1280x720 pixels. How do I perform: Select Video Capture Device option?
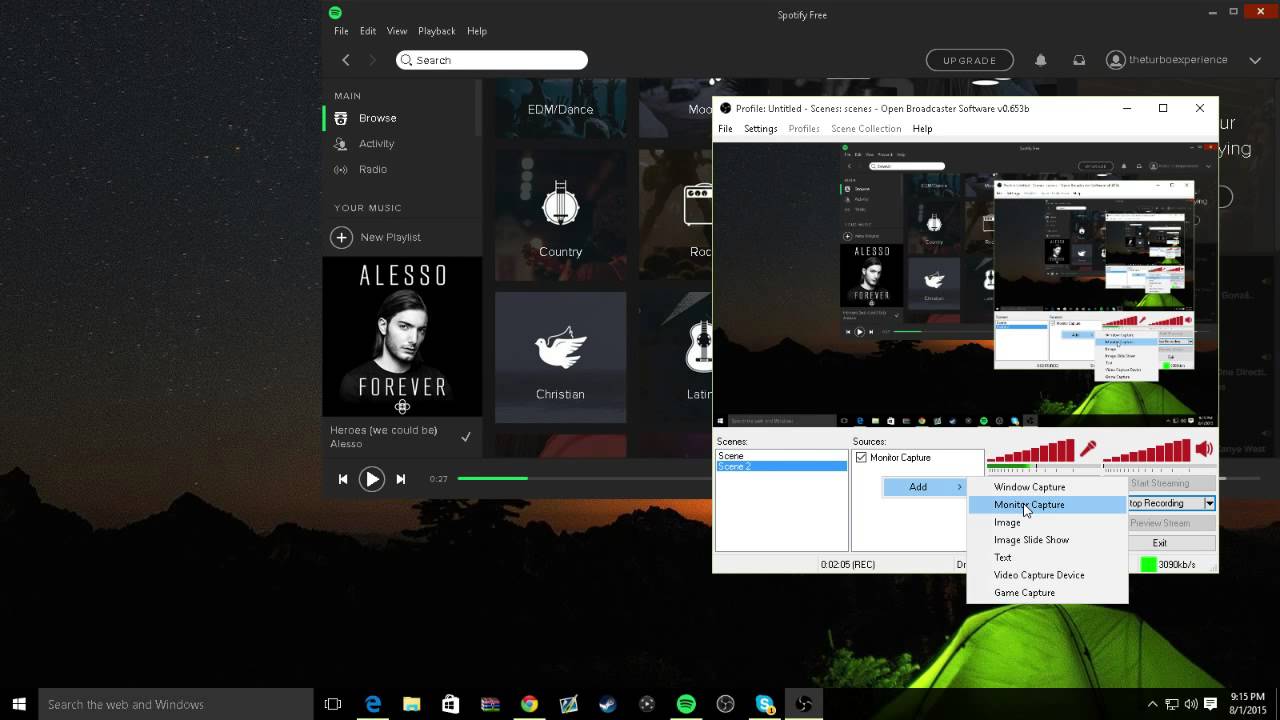tap(1047, 575)
